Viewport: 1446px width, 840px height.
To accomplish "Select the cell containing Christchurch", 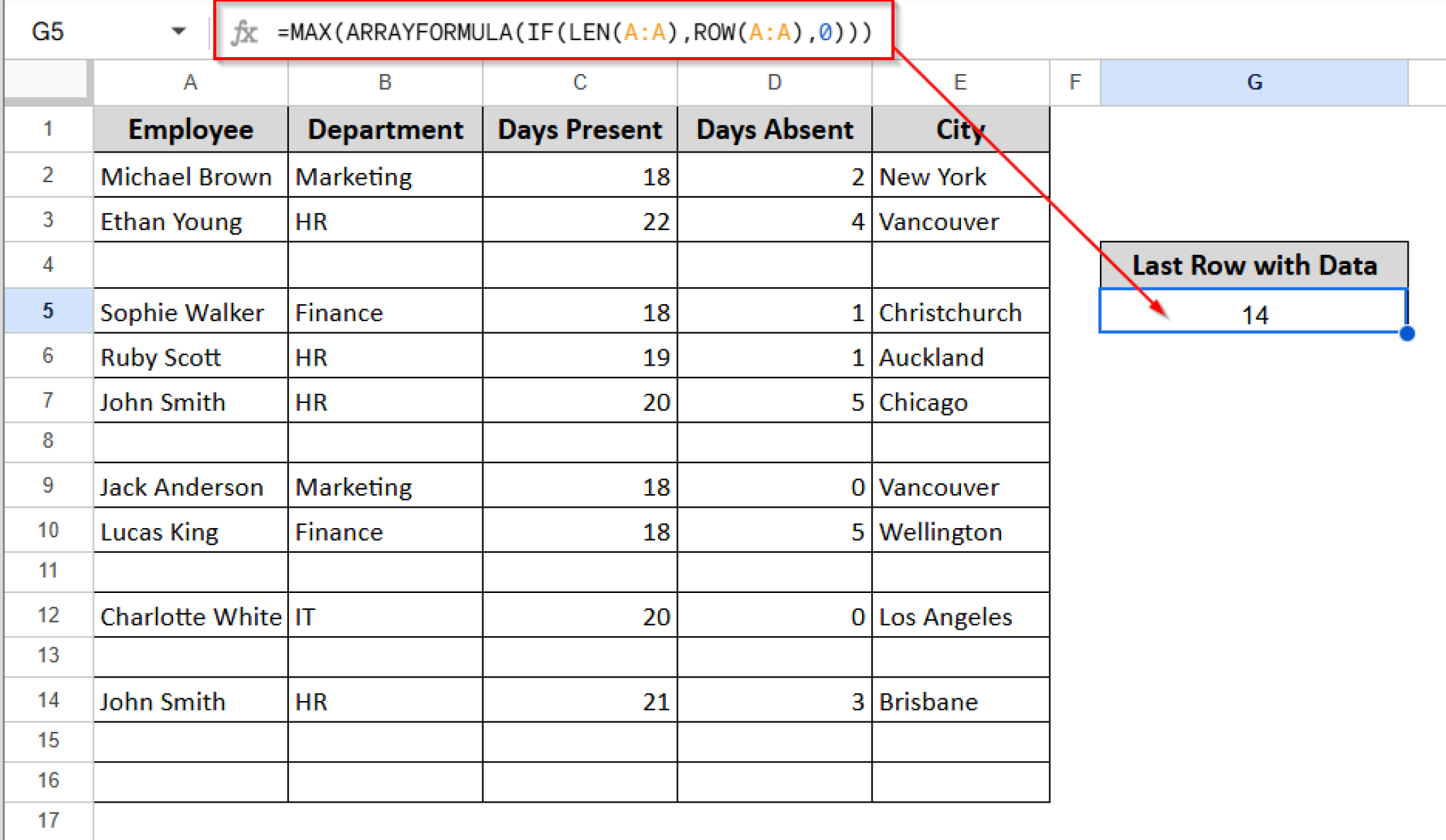I will click(x=960, y=311).
